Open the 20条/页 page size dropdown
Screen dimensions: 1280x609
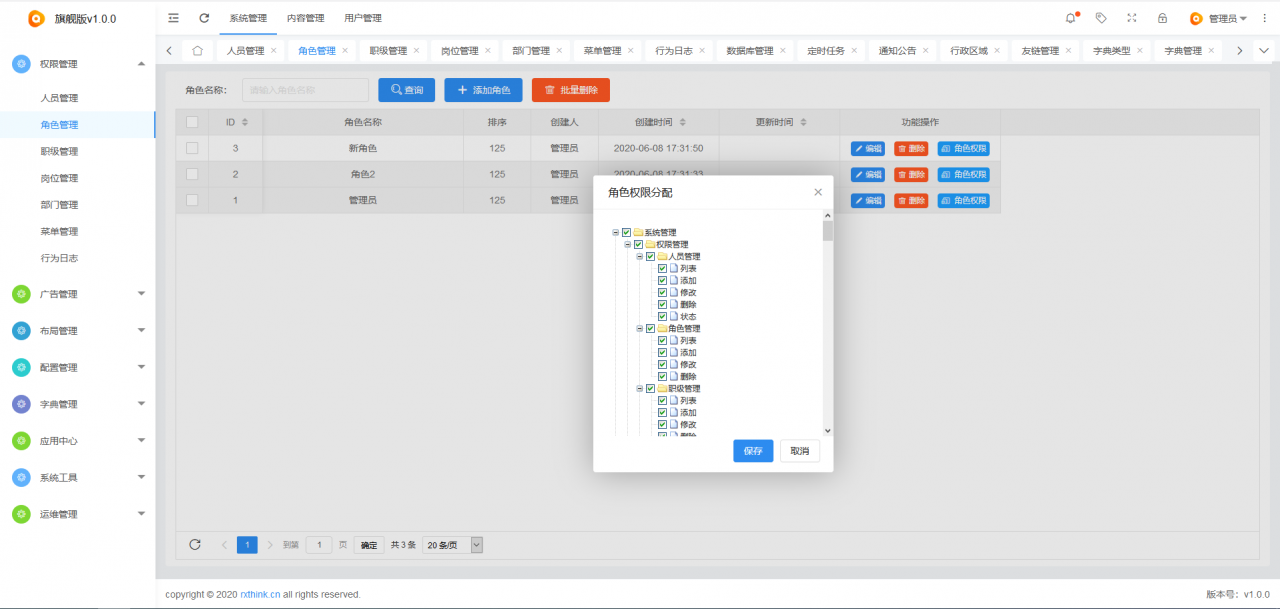(453, 545)
